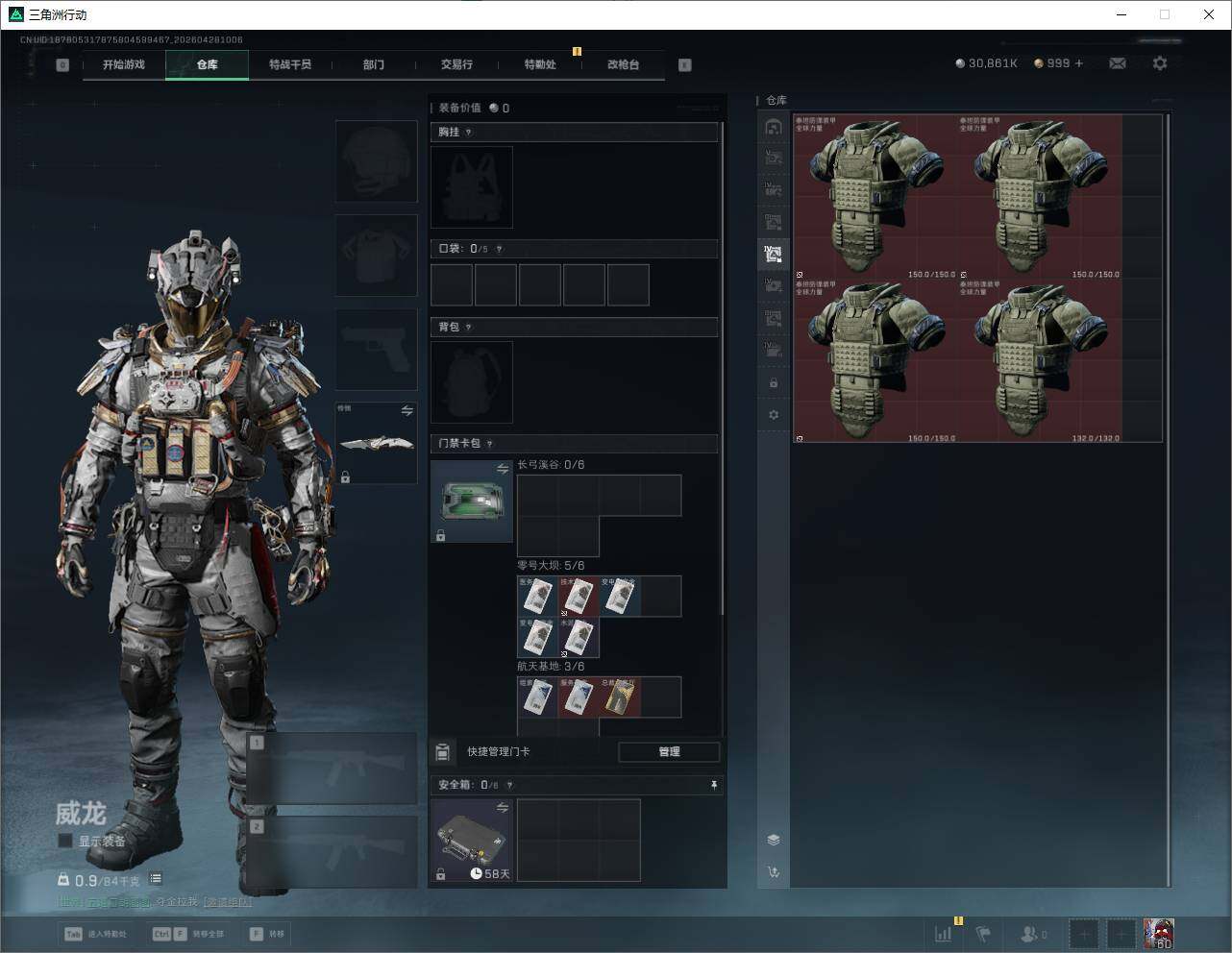Screen dimensions: 1232x953
Task: Select the empty chest rig slot
Action: (x=472, y=187)
